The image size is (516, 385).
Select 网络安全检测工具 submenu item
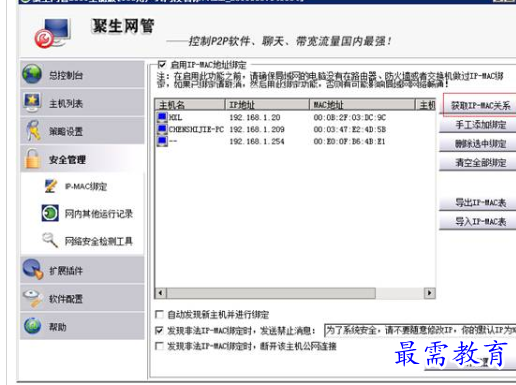click(99, 241)
